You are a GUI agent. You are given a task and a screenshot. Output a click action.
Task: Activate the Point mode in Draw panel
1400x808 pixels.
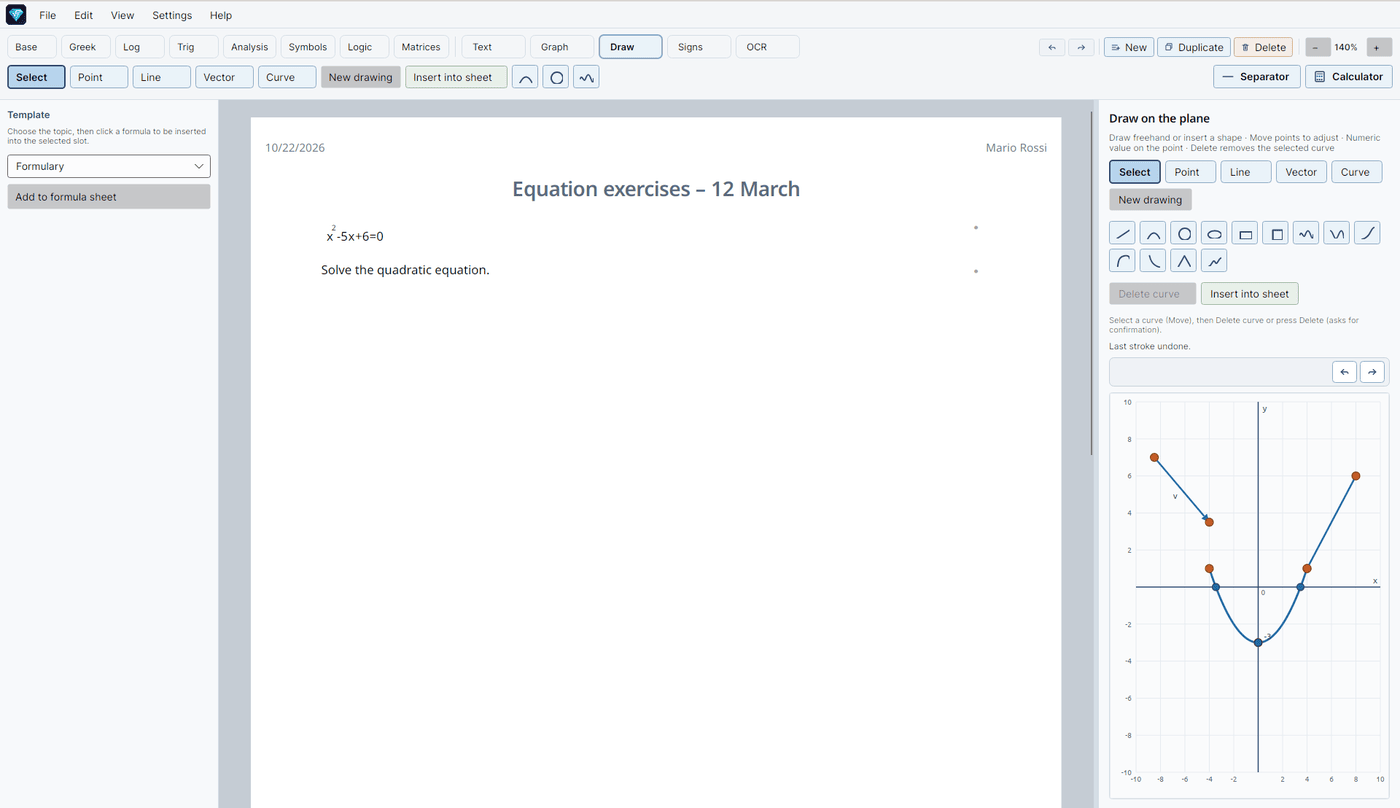coord(1189,172)
